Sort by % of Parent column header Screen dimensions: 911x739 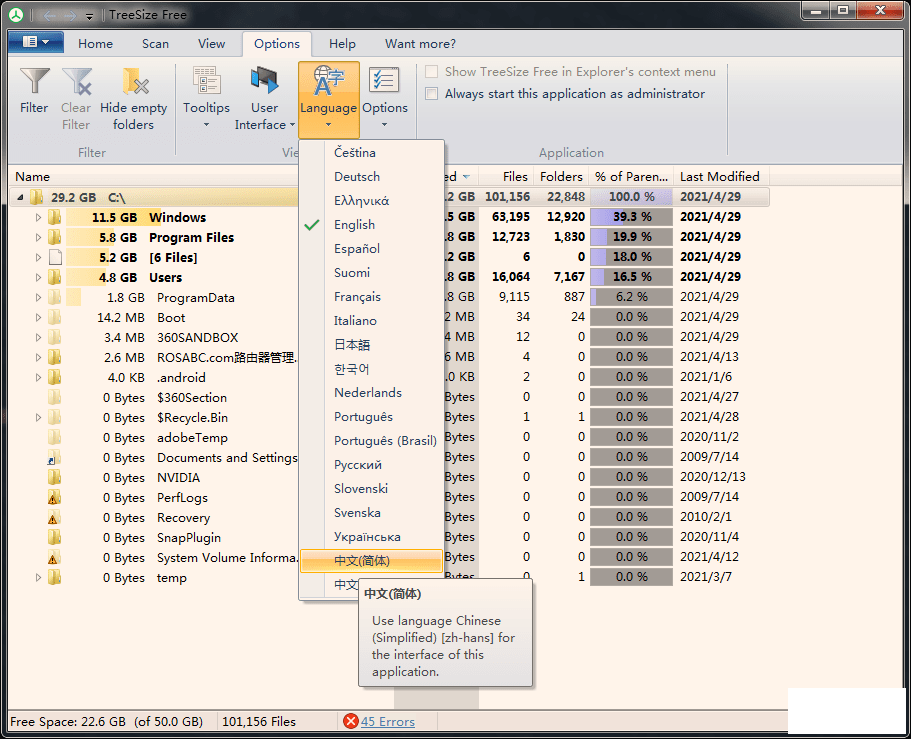[632, 177]
